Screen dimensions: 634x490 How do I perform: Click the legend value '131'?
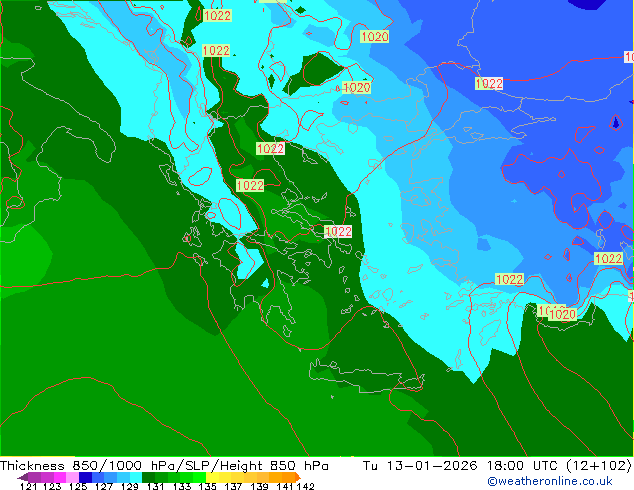pyautogui.click(x=156, y=486)
